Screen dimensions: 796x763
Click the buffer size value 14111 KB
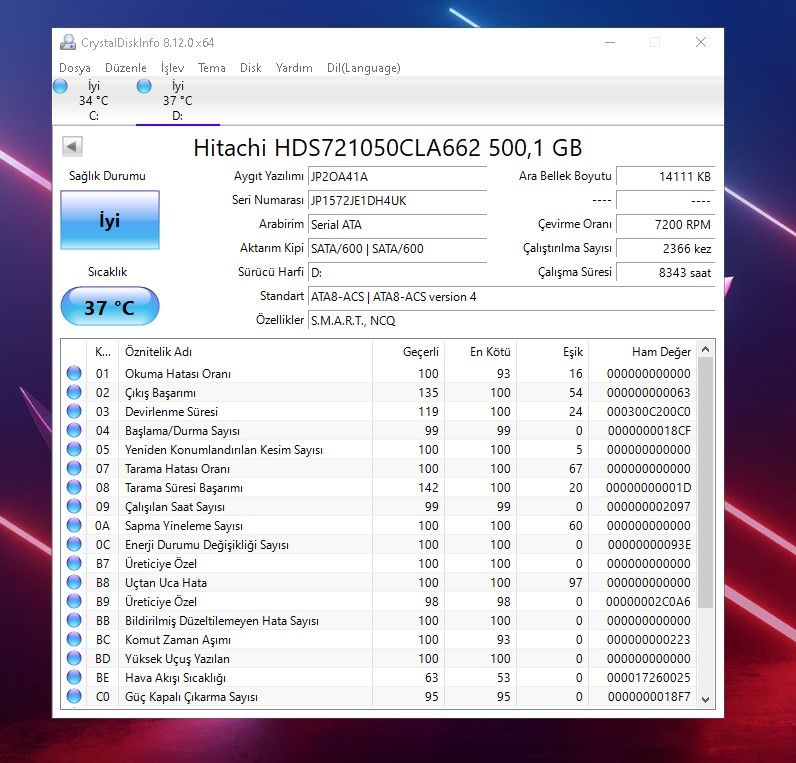pos(666,177)
